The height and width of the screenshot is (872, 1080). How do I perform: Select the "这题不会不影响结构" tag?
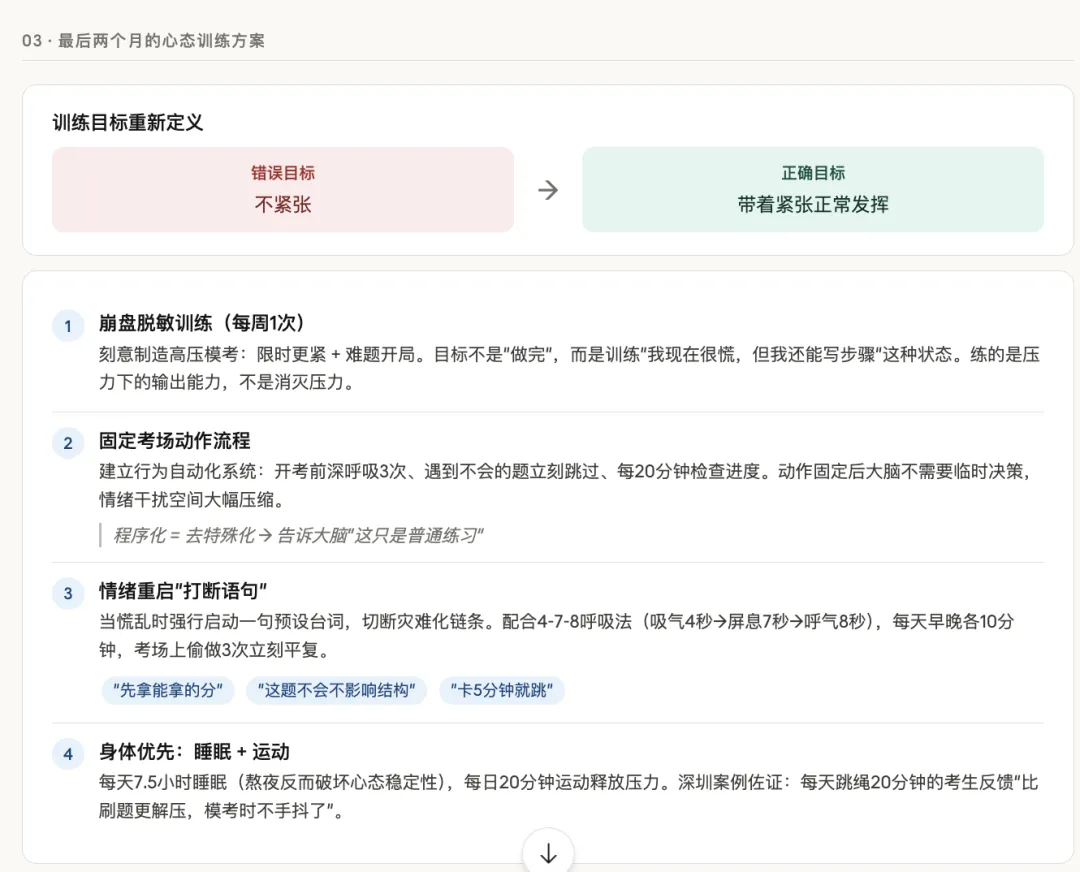pyautogui.click(x=337, y=691)
